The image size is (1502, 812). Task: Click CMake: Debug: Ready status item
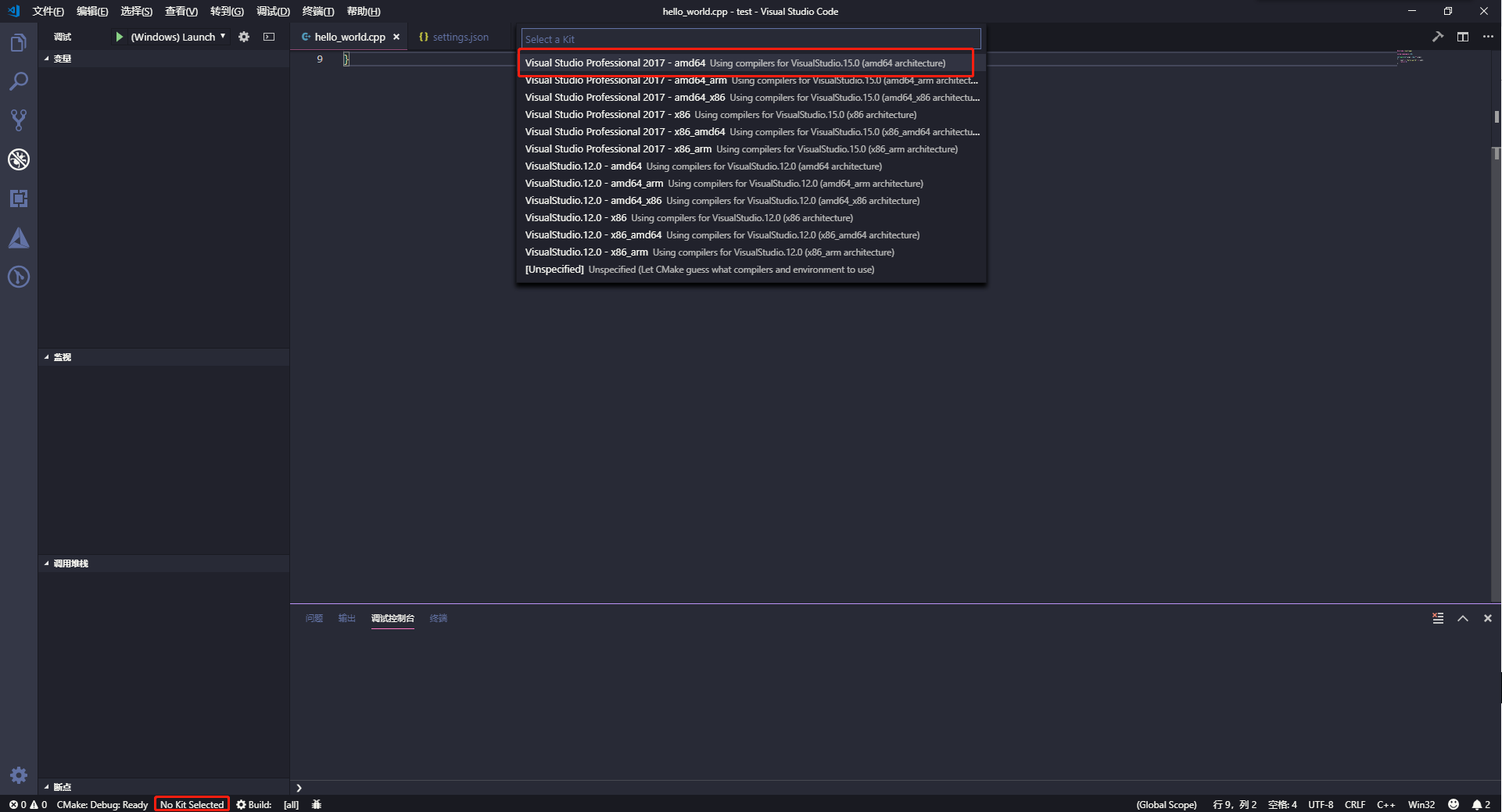coord(102,804)
